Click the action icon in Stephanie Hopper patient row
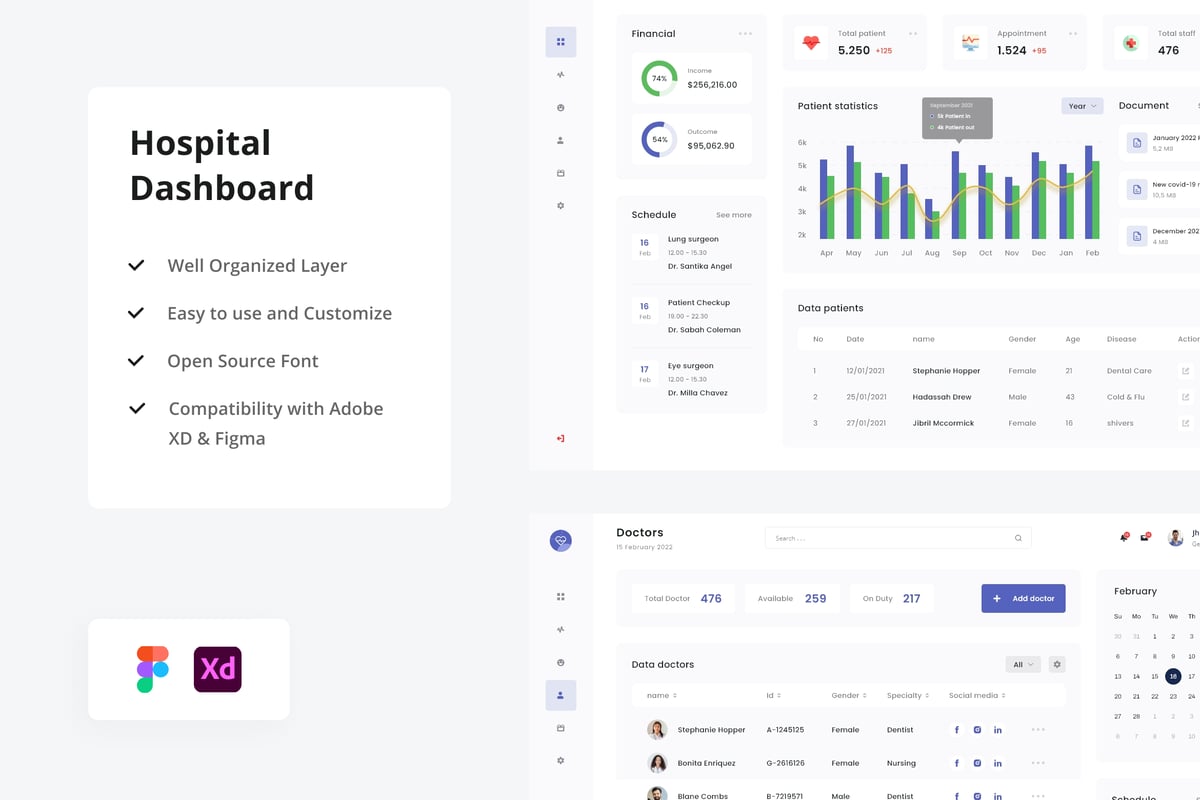The image size is (1200, 800). coord(1186,371)
